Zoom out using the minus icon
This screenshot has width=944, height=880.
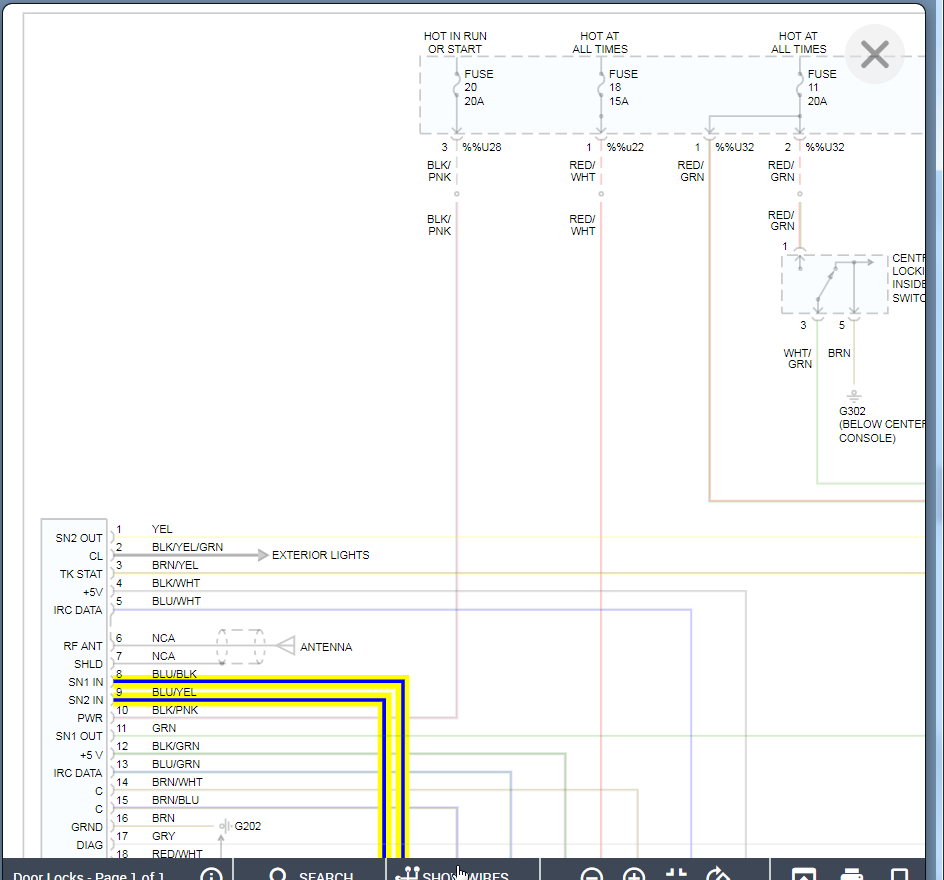(591, 876)
